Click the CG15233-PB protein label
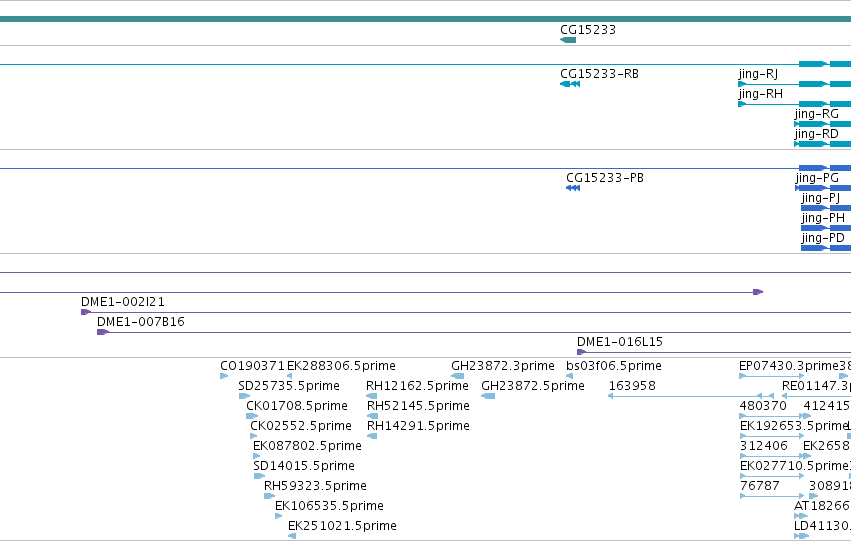 pos(605,178)
